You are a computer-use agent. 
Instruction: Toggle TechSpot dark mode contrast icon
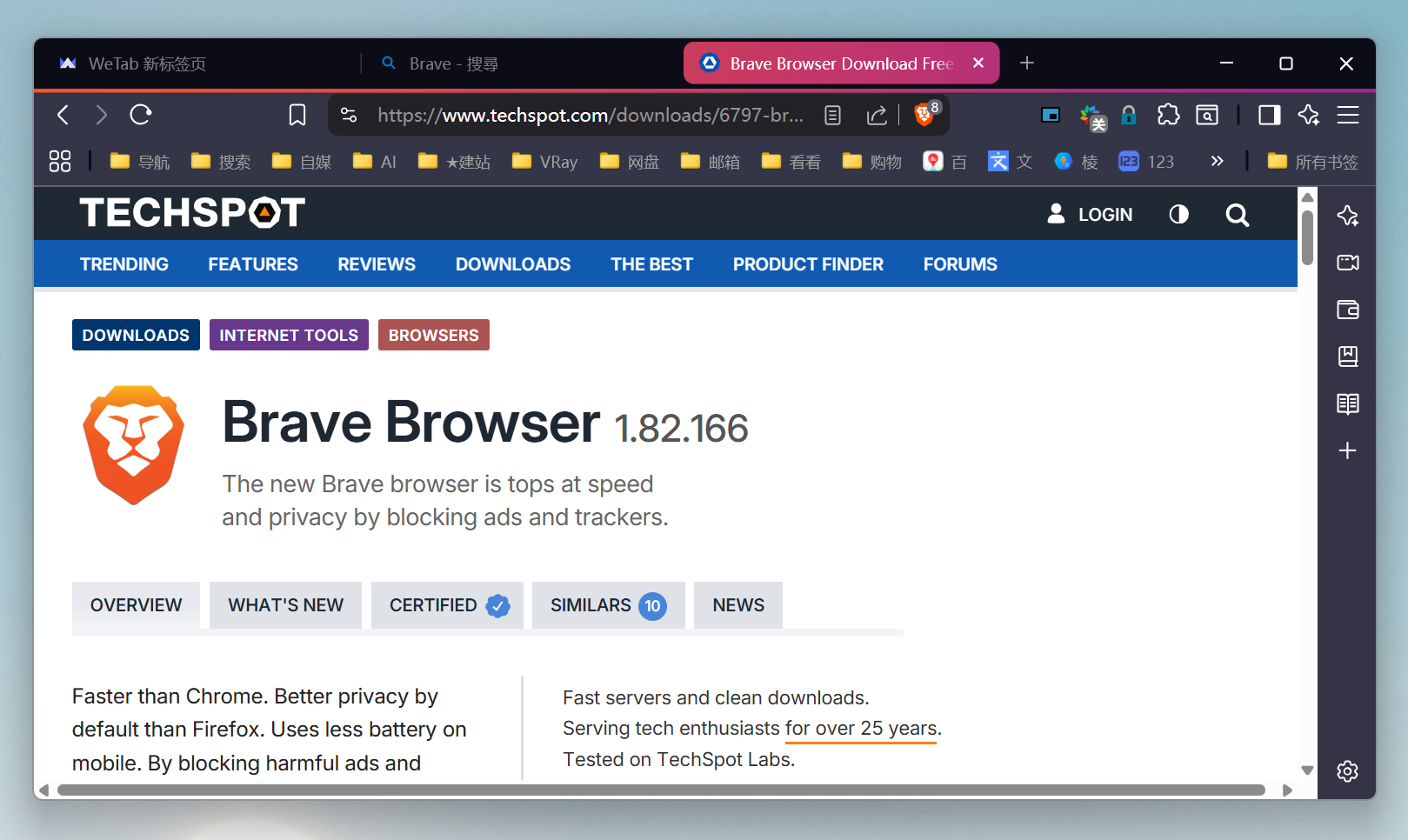1178,215
